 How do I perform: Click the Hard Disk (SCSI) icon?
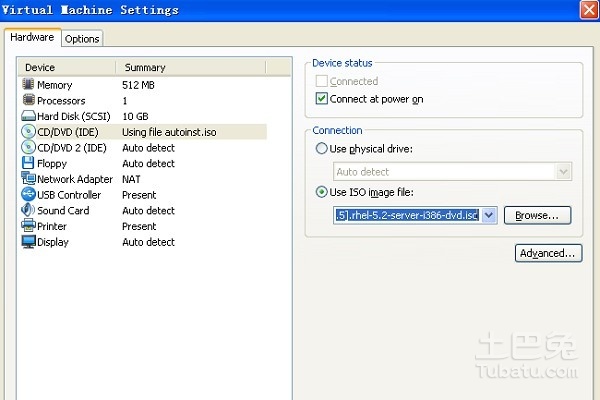pyautogui.click(x=28, y=116)
